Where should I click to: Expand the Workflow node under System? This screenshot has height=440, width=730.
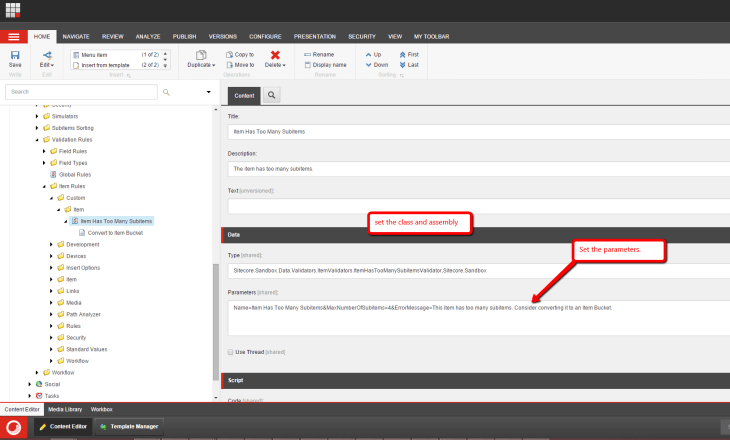pos(37,372)
